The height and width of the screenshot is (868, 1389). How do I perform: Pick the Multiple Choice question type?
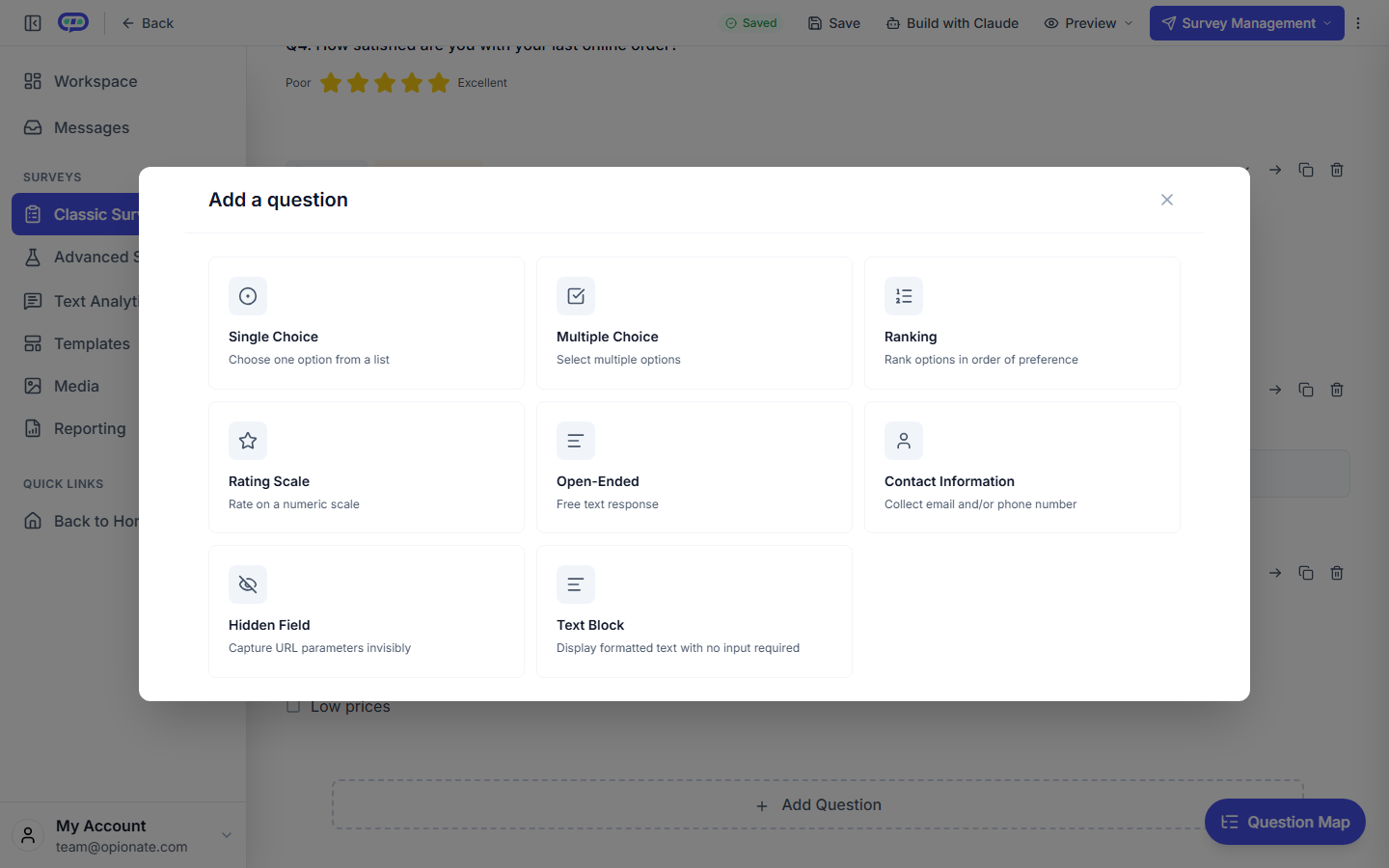click(694, 323)
